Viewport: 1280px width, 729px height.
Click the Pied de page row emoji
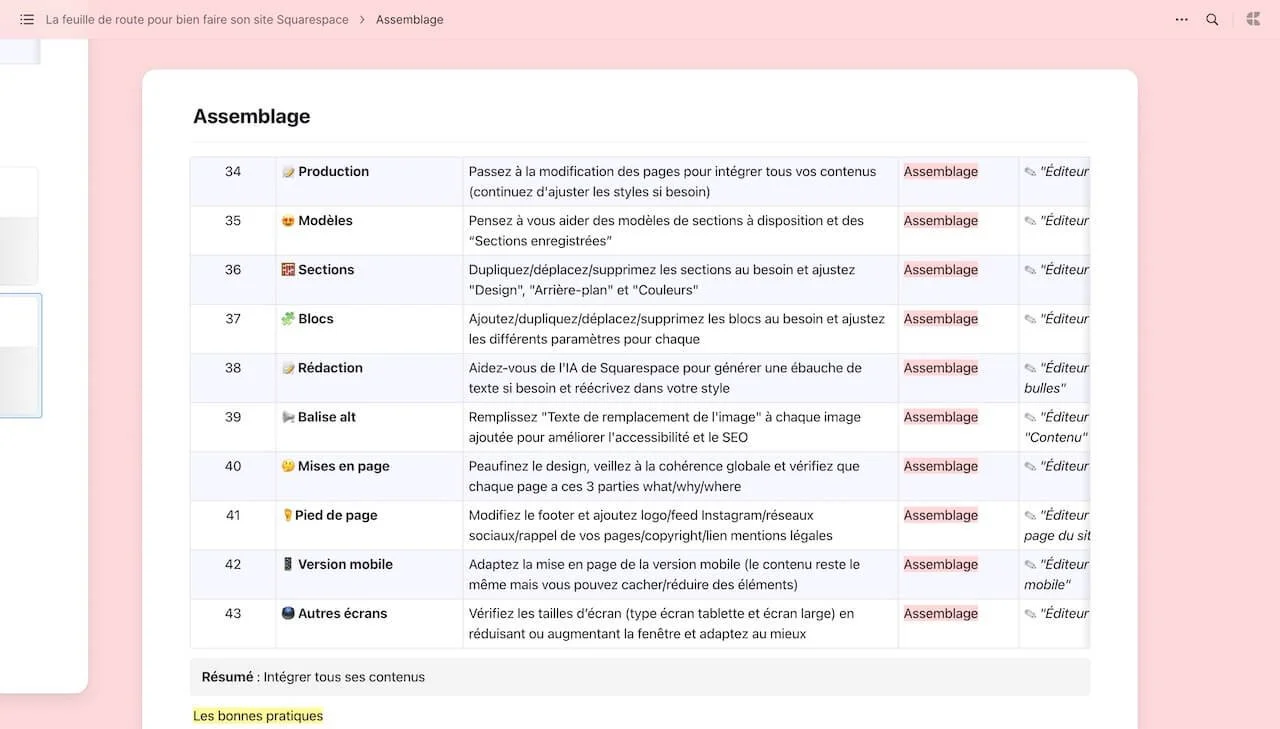tap(287, 515)
